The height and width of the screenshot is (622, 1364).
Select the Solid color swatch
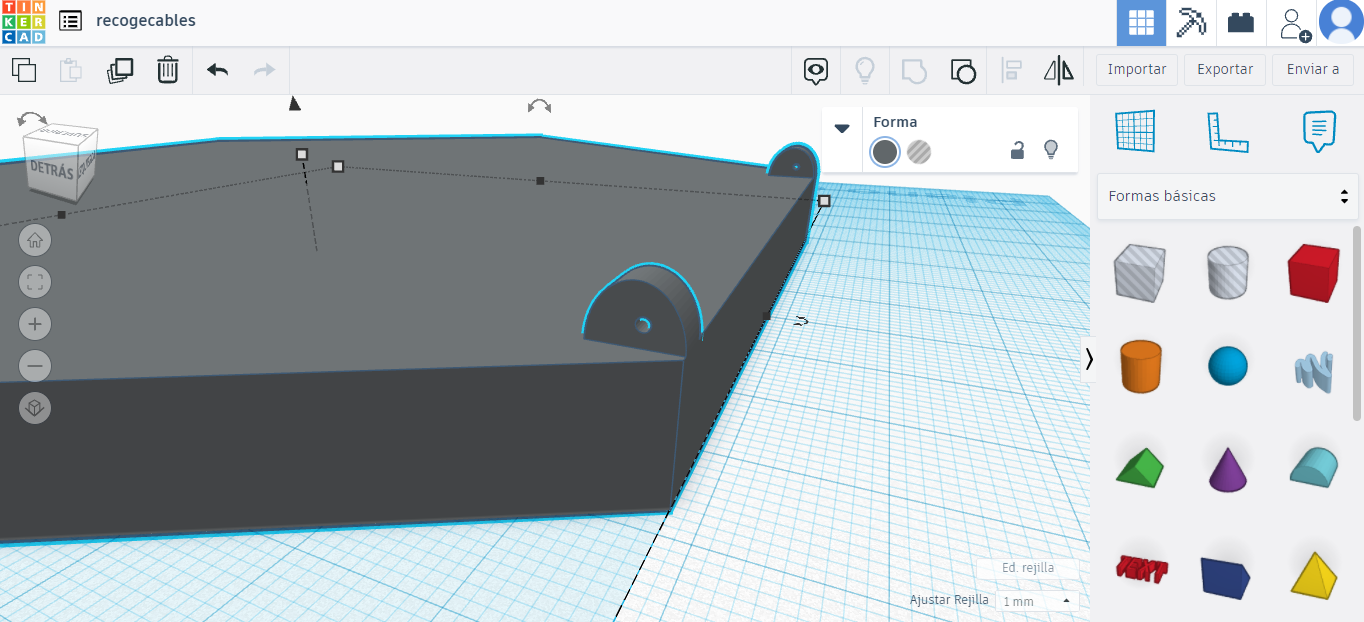[x=885, y=152]
